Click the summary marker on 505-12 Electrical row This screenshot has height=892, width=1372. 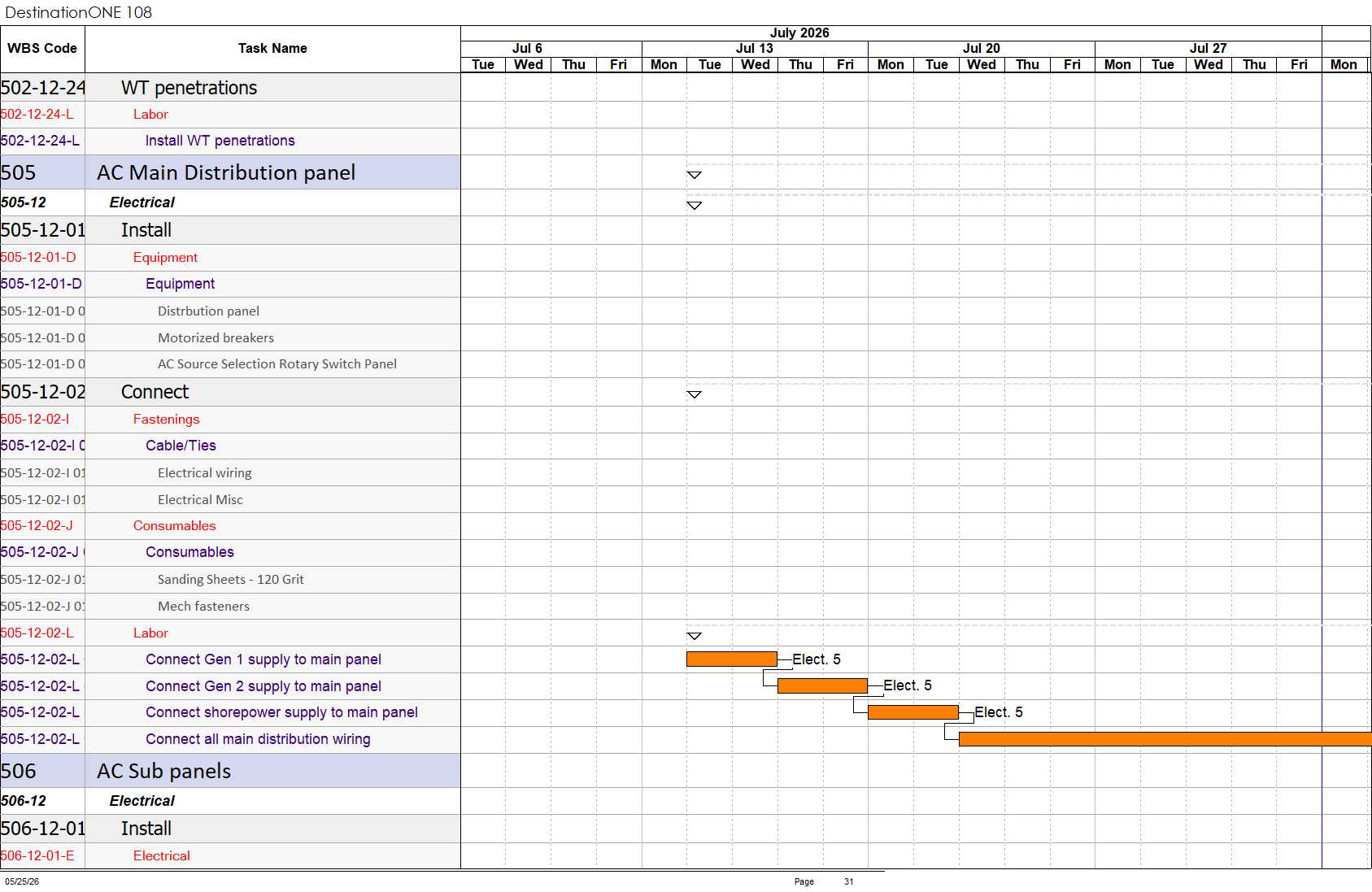694,205
